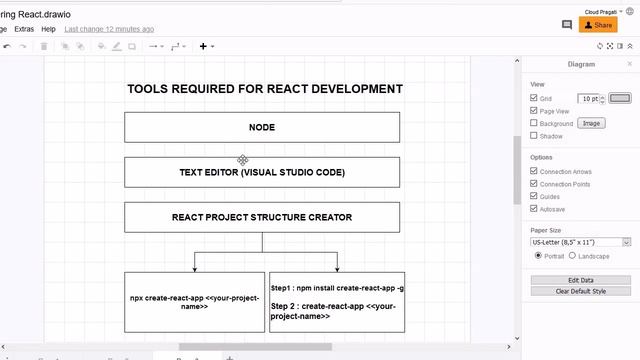Select the Landscape radio button

(572, 256)
